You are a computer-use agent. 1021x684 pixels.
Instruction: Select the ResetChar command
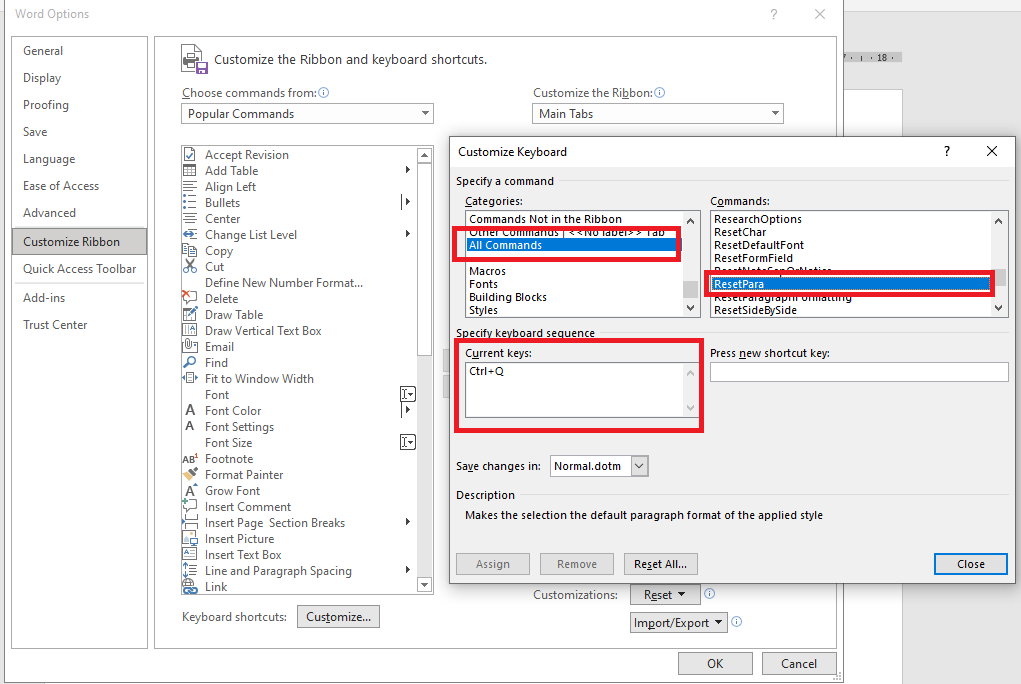click(740, 232)
